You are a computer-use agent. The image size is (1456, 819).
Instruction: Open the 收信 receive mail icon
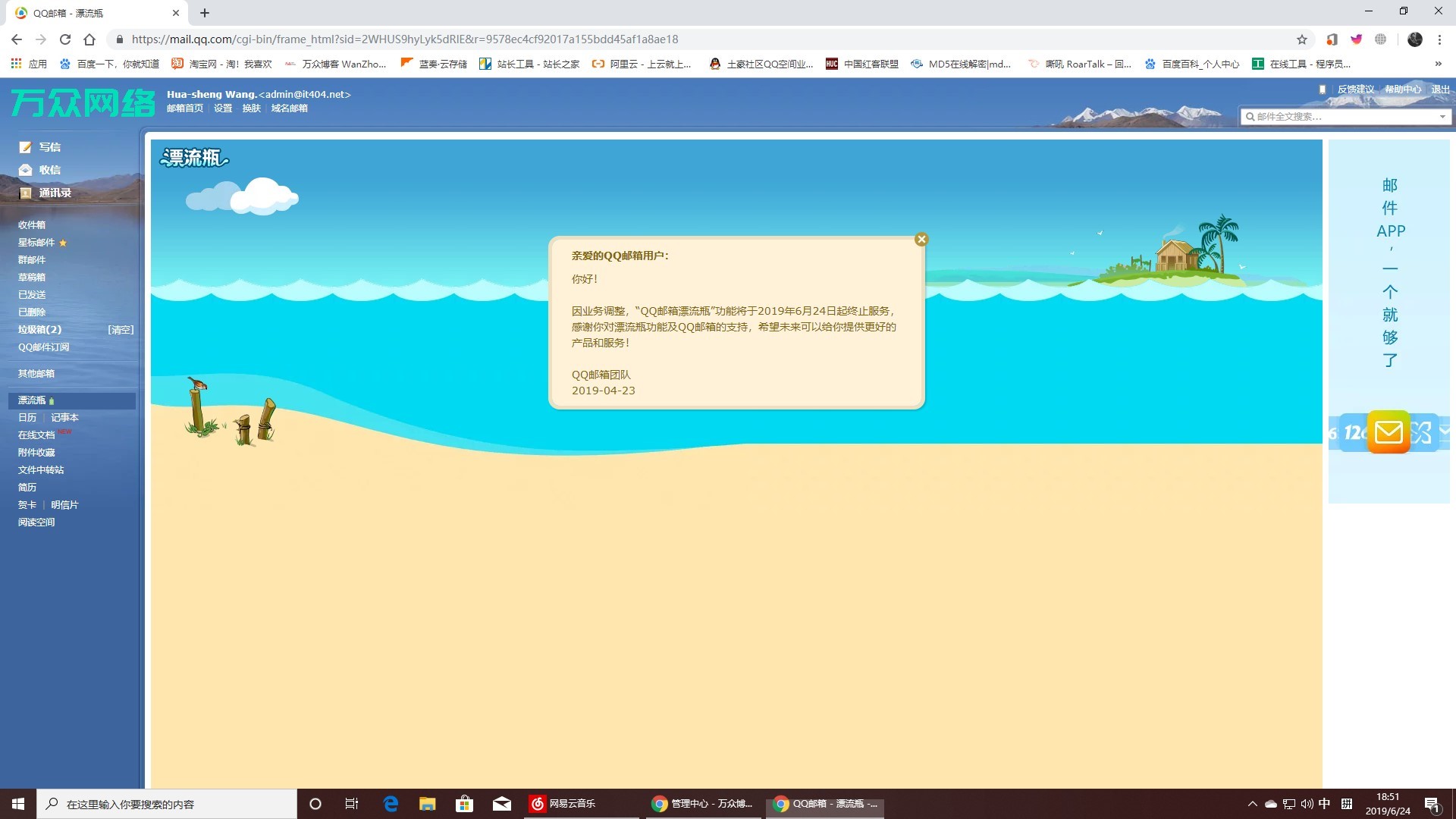[26, 170]
